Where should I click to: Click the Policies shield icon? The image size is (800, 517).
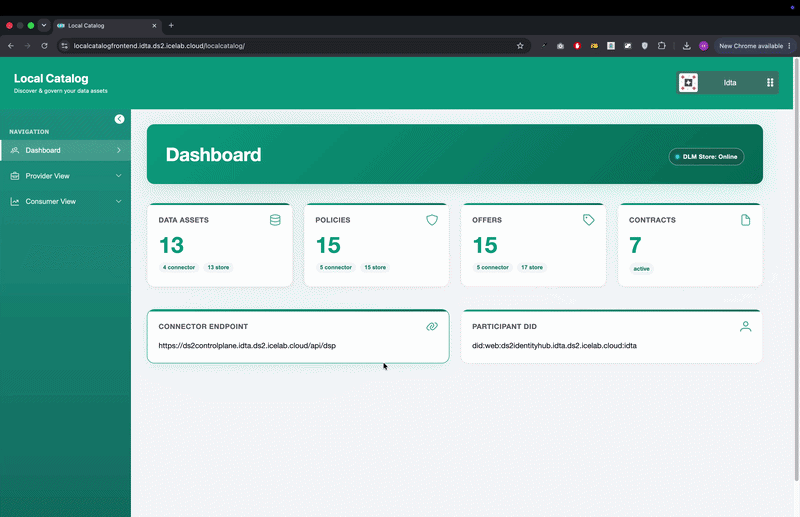coord(432,220)
